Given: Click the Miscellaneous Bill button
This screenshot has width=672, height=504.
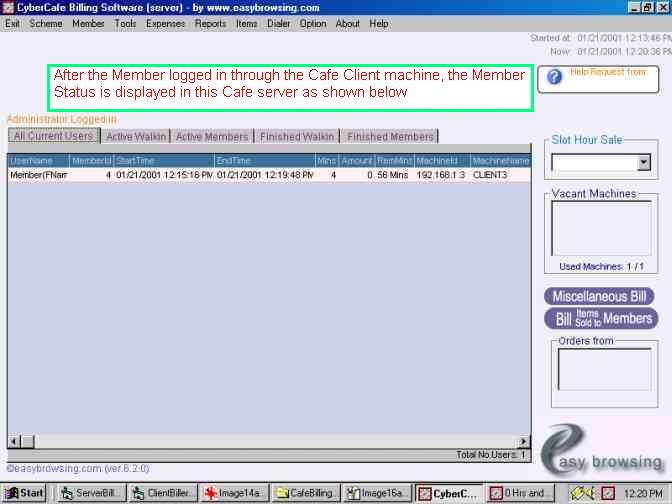Looking at the screenshot, I should pos(600,296).
